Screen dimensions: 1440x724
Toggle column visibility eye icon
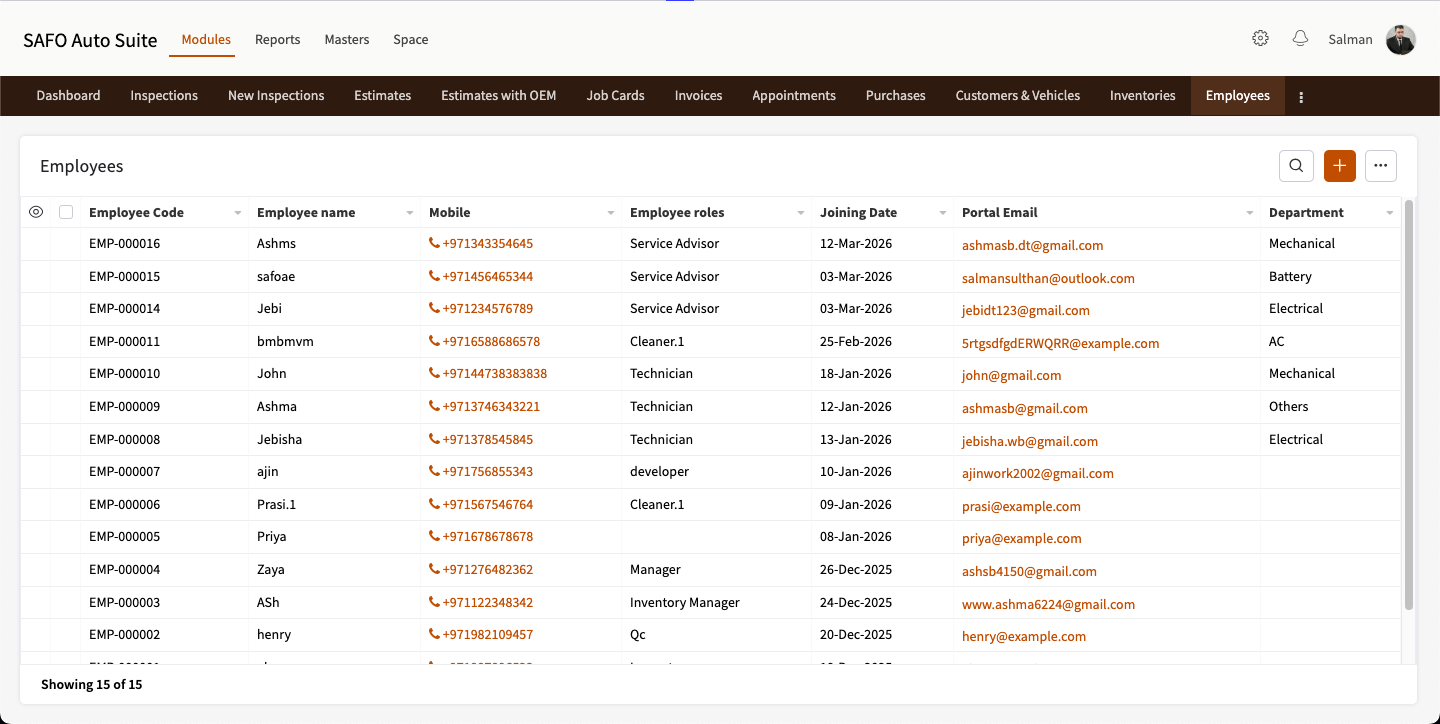[36, 212]
